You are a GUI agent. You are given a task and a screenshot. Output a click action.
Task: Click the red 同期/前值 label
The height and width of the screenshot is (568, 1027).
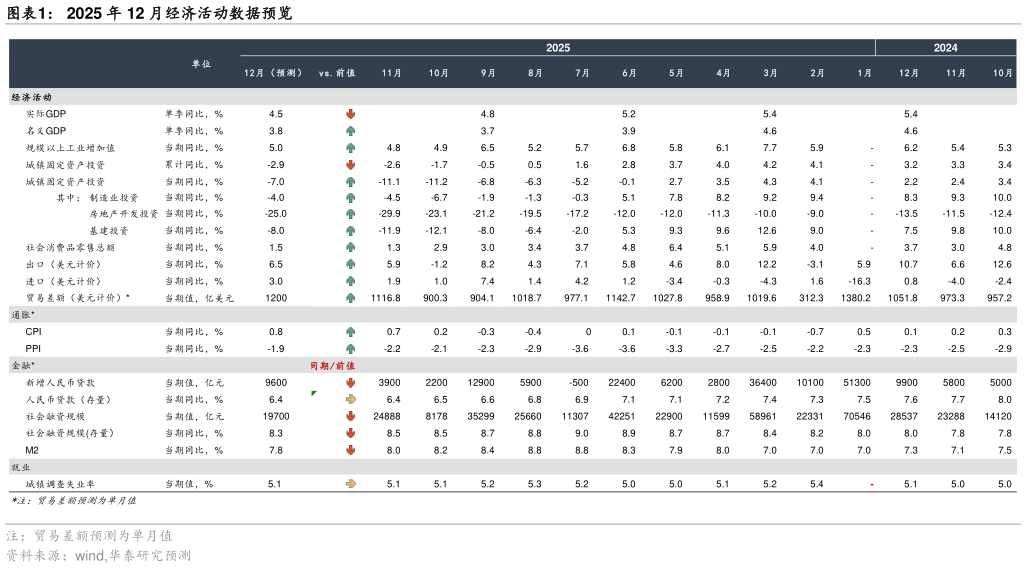point(332,366)
